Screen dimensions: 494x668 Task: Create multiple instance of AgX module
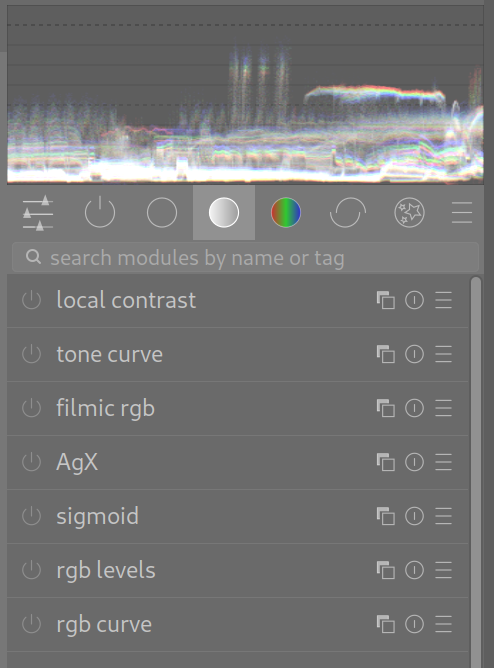[386, 462]
